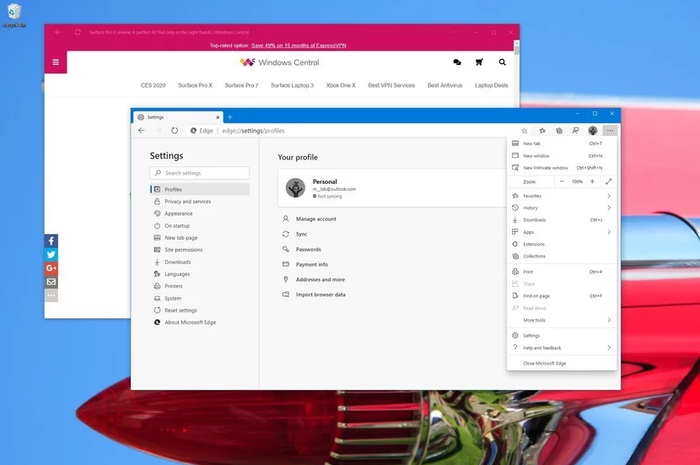Select New tab menu entry
The height and width of the screenshot is (465, 700).
[562, 144]
